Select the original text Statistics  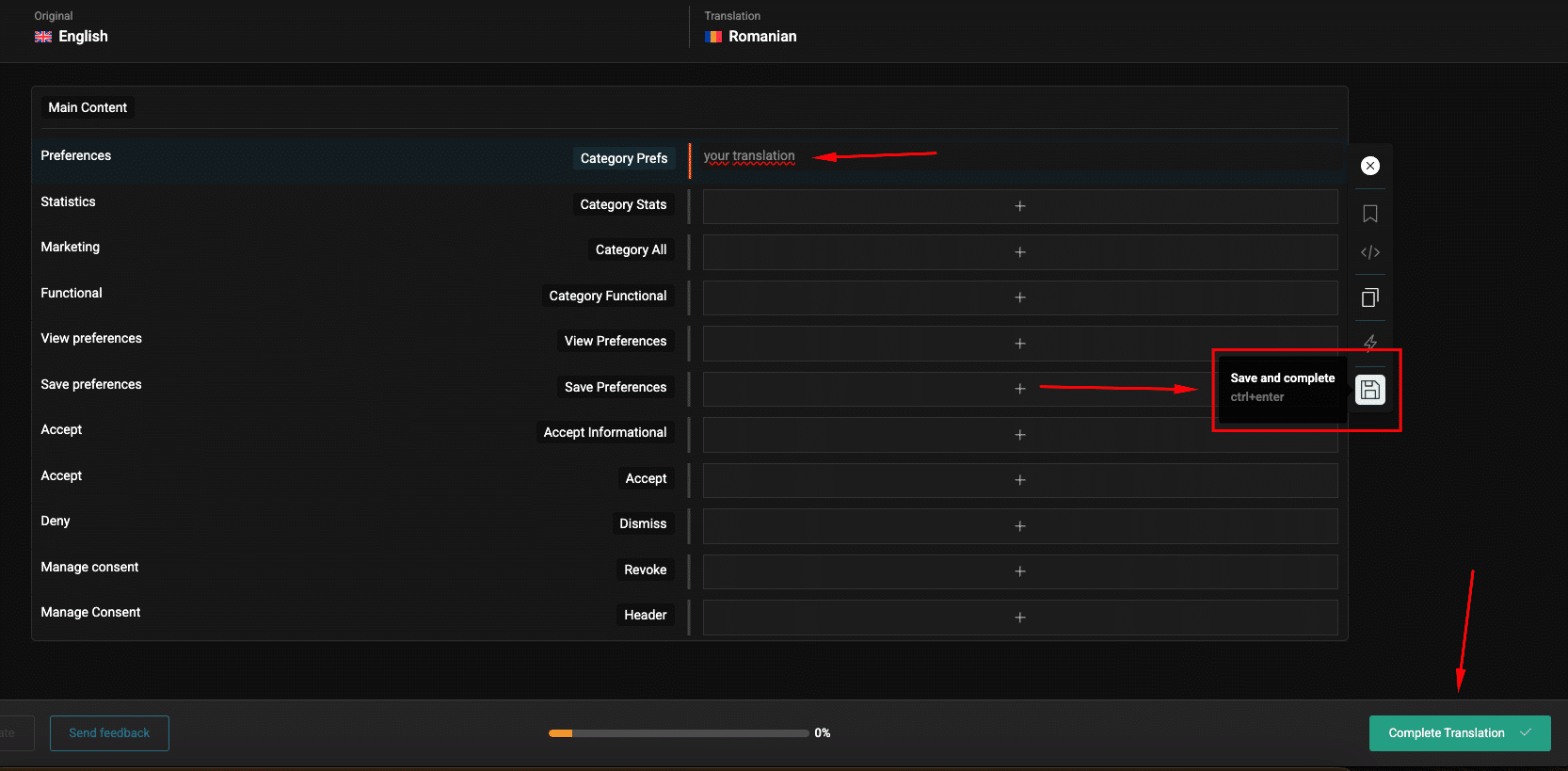coord(68,201)
